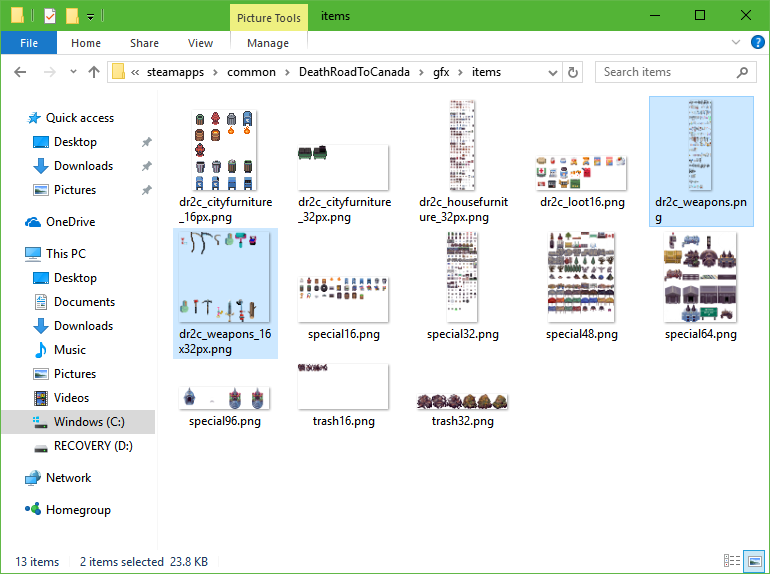Select the trash16.png thumbnail image

(343, 386)
